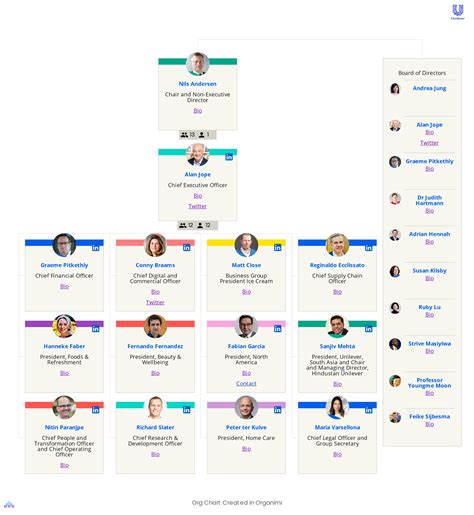
Task: Click Strive Masiyiwa's photo in board list
Action: (x=395, y=344)
